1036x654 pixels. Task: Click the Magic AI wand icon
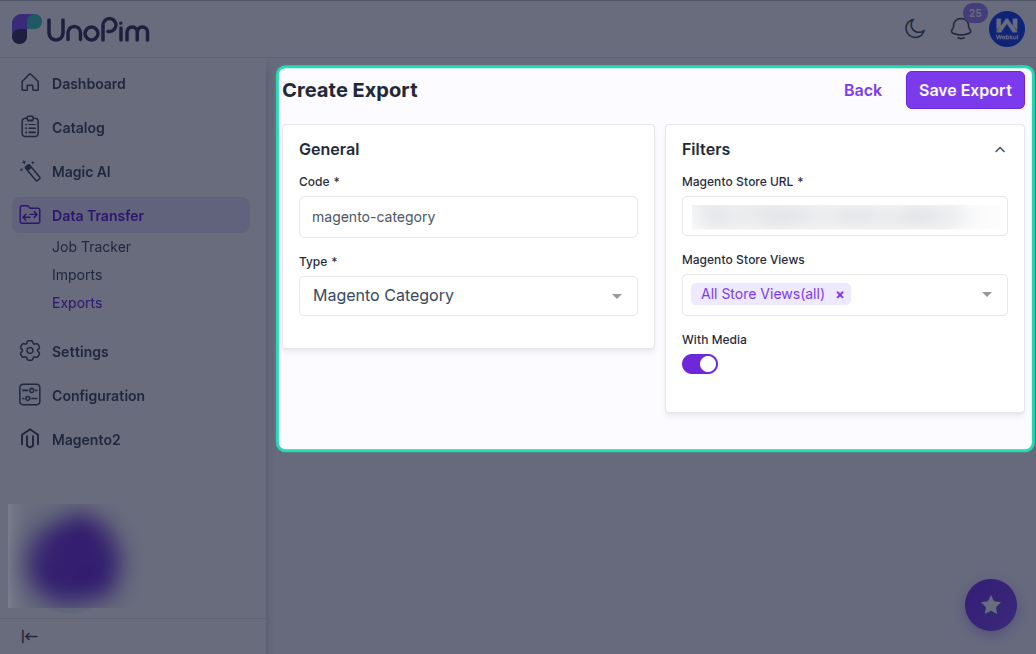[30, 171]
